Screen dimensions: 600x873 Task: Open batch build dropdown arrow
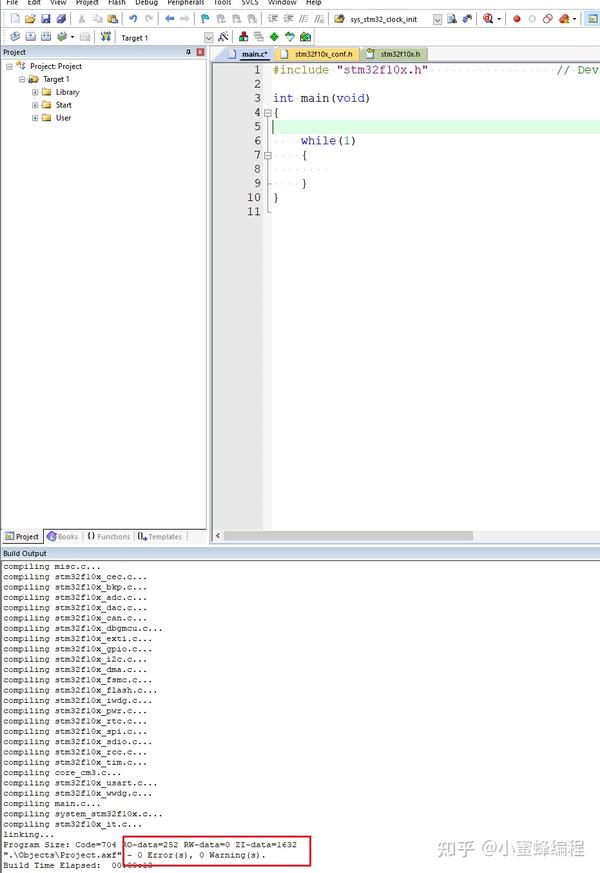click(x=72, y=37)
